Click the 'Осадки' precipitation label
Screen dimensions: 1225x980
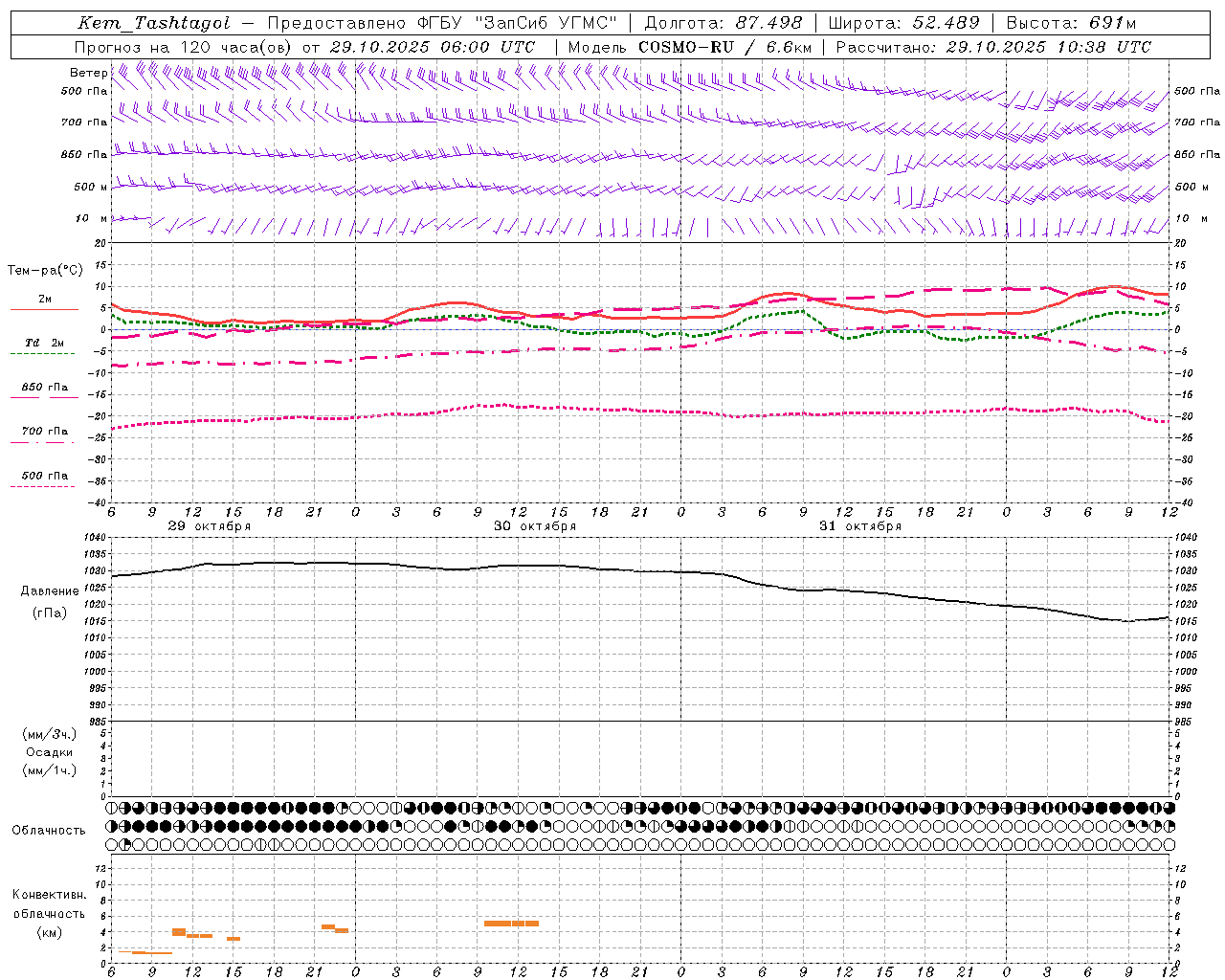[x=50, y=752]
